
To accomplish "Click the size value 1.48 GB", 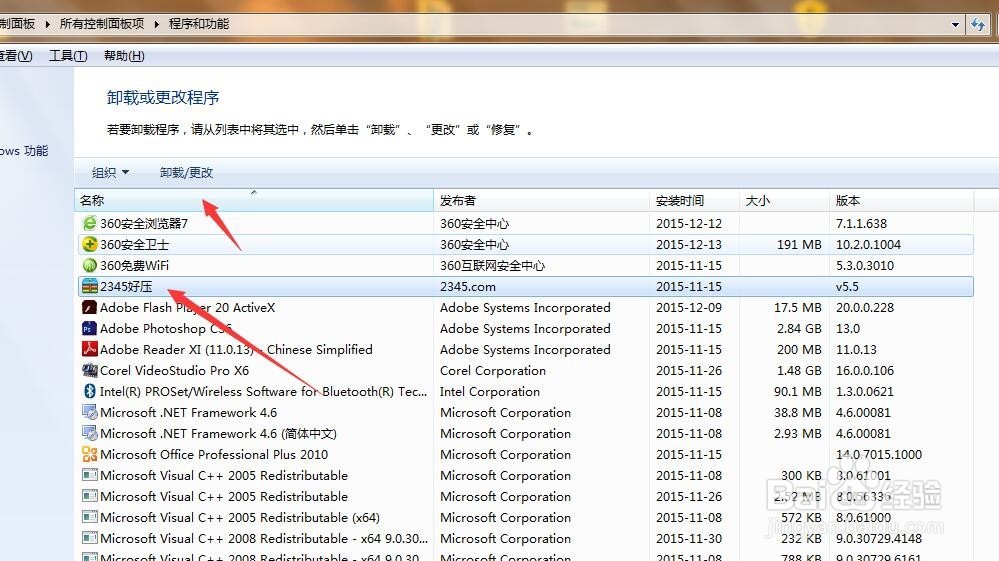I will 799,371.
